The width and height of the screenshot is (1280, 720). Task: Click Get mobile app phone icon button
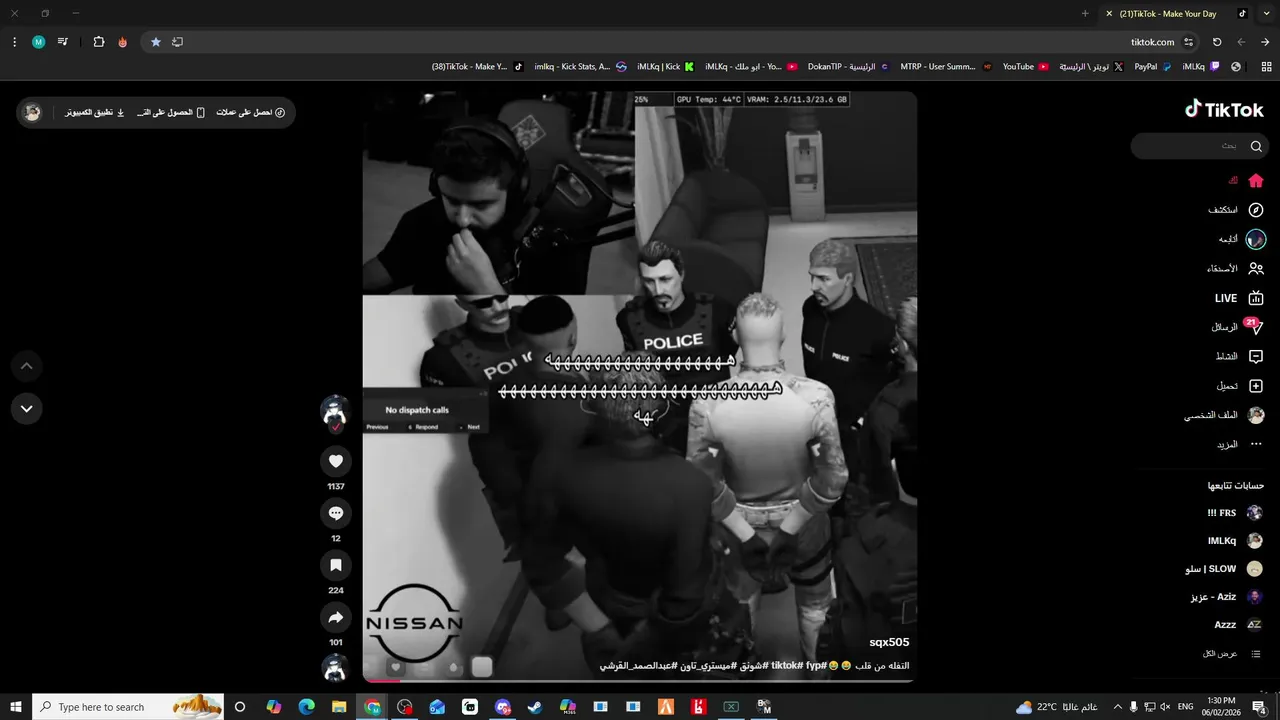[x=171, y=113]
